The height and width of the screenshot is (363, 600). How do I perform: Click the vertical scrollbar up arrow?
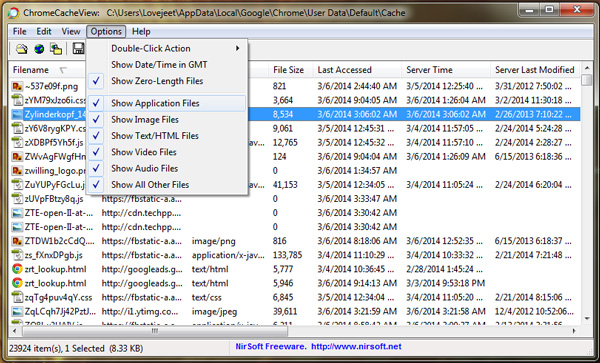pyautogui.click(x=587, y=68)
